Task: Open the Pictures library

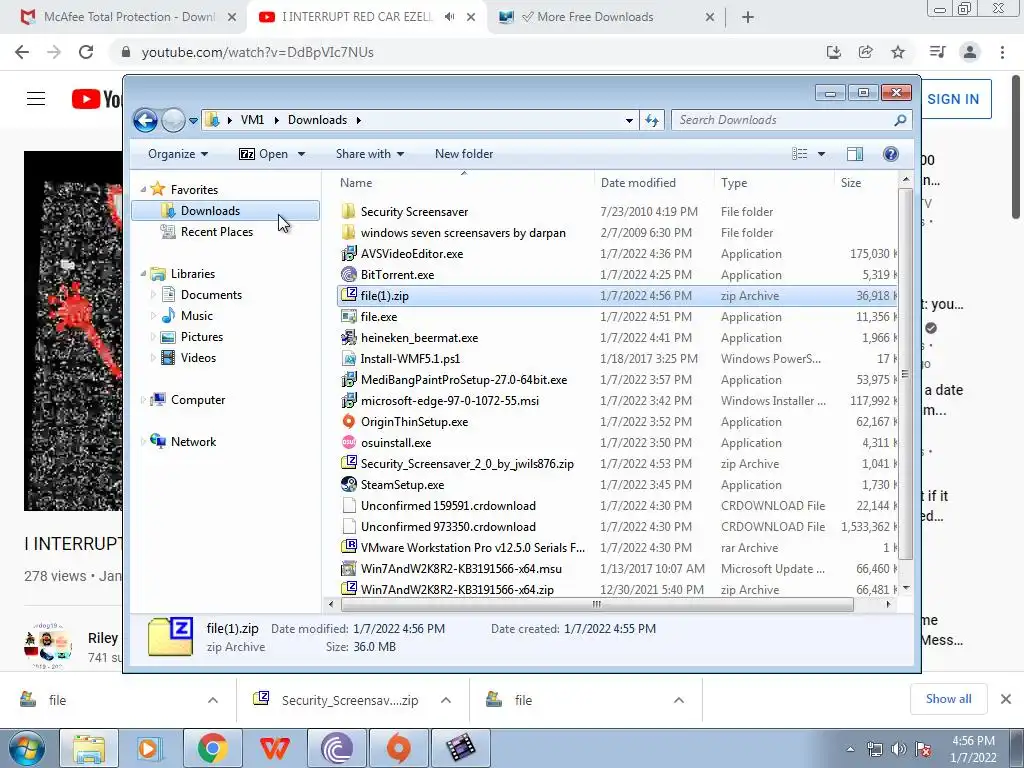Action: click(x=202, y=337)
